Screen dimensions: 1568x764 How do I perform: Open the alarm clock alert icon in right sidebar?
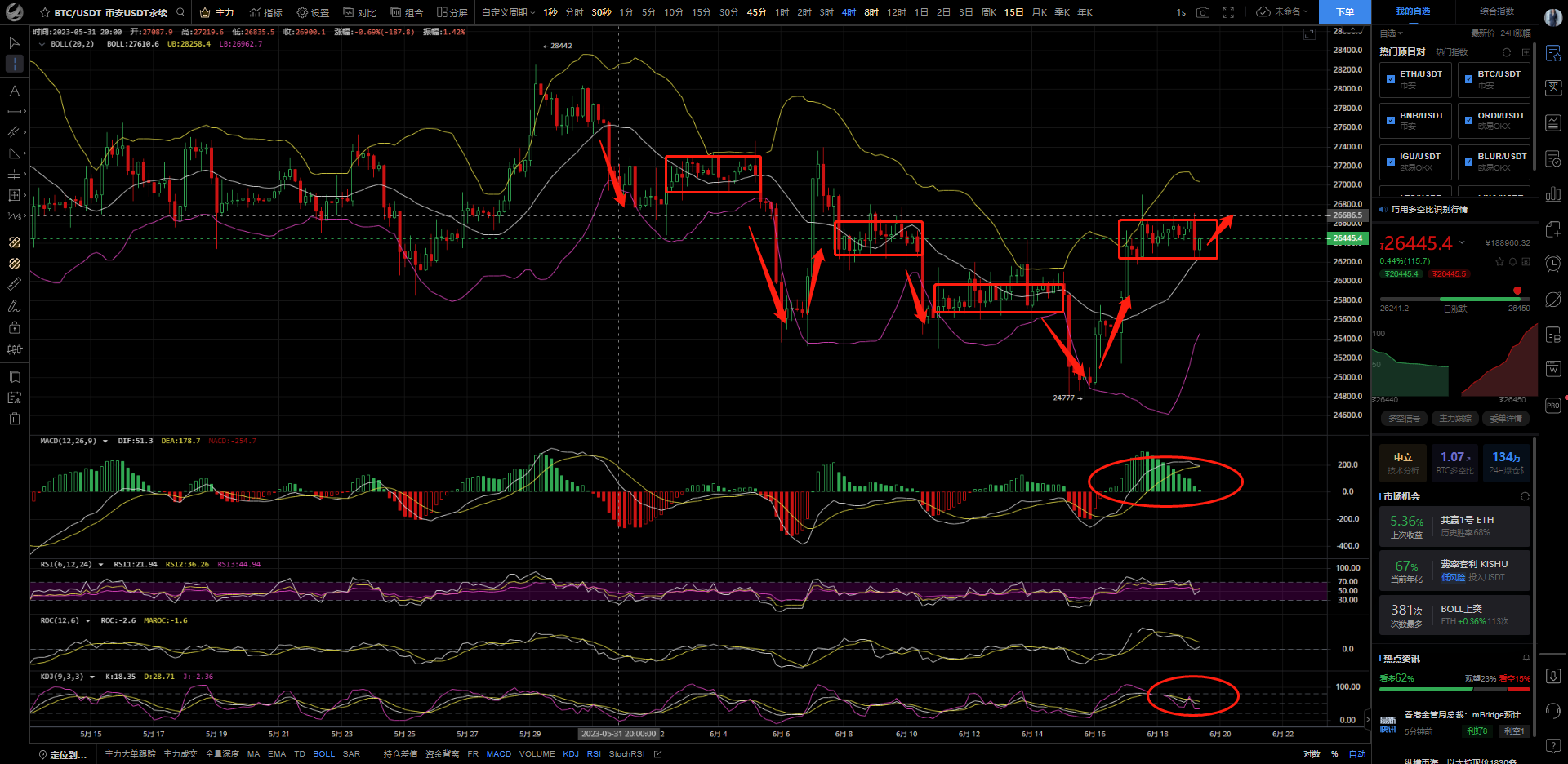1553,264
